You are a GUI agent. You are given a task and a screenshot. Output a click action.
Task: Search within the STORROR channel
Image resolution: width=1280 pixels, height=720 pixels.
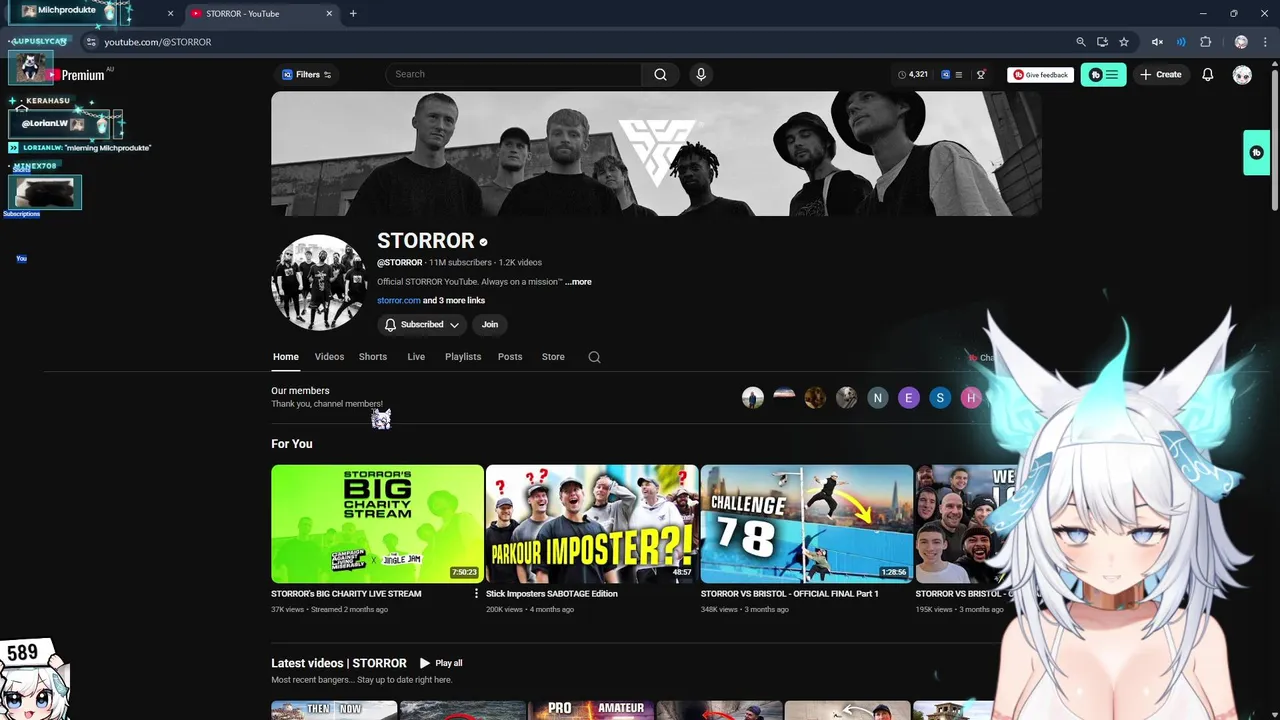click(594, 357)
